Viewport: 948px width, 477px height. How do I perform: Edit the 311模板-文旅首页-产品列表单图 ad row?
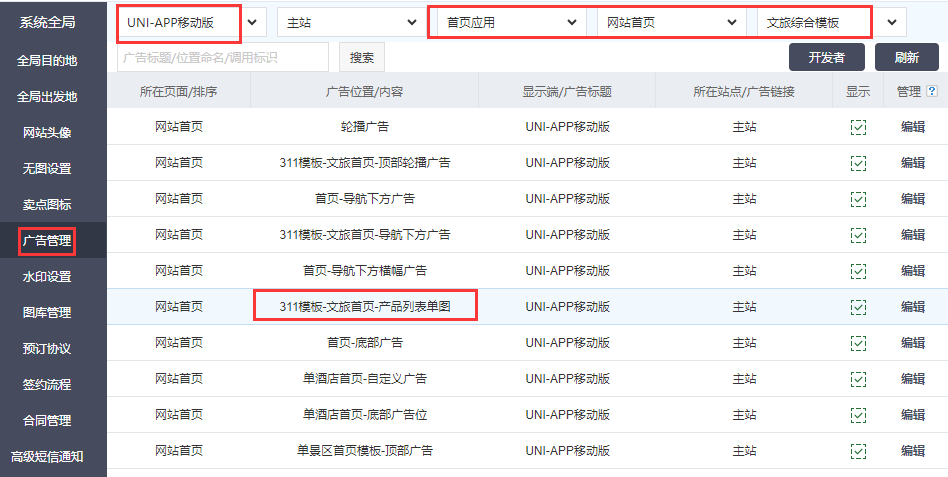(912, 307)
